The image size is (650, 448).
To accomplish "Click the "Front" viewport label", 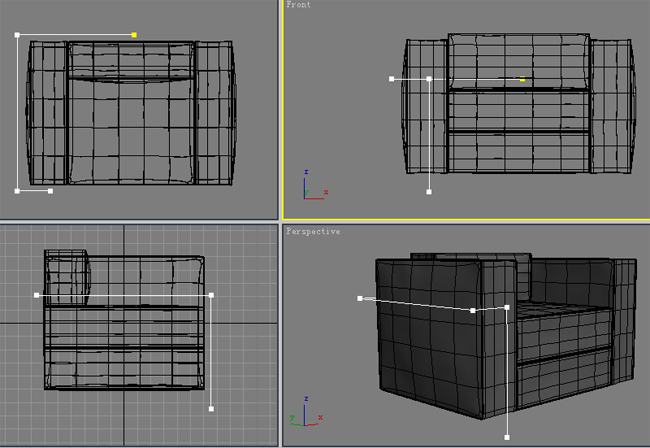I will (298, 5).
